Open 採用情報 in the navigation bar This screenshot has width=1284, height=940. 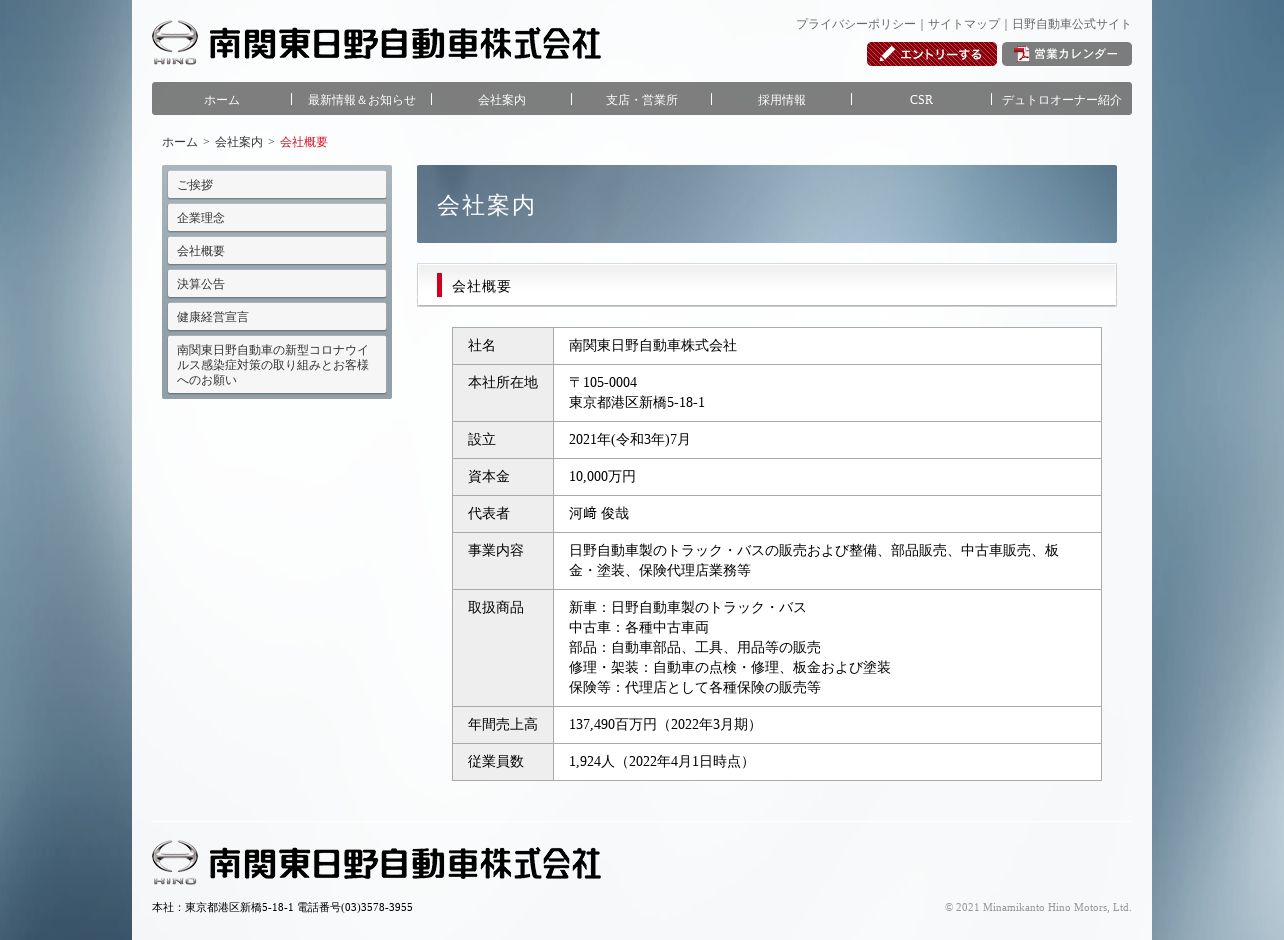pyautogui.click(x=782, y=99)
